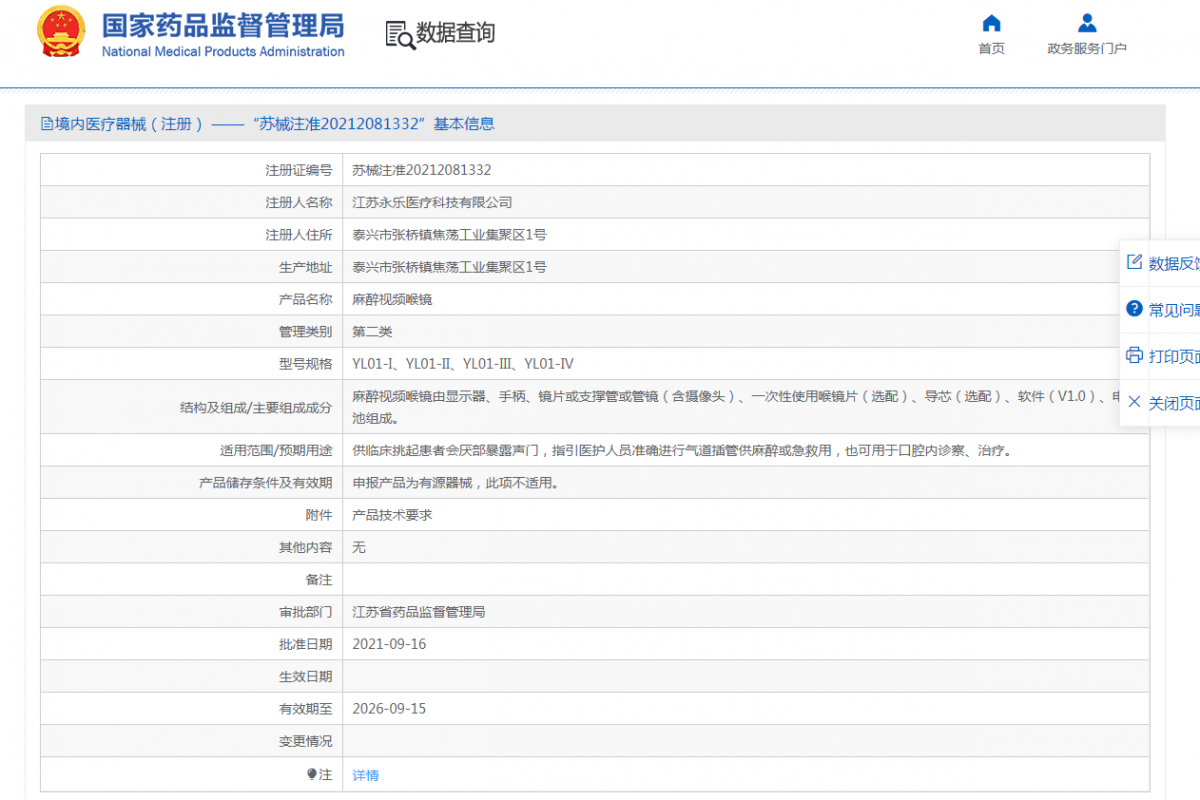Open the 详情 details link

365,775
